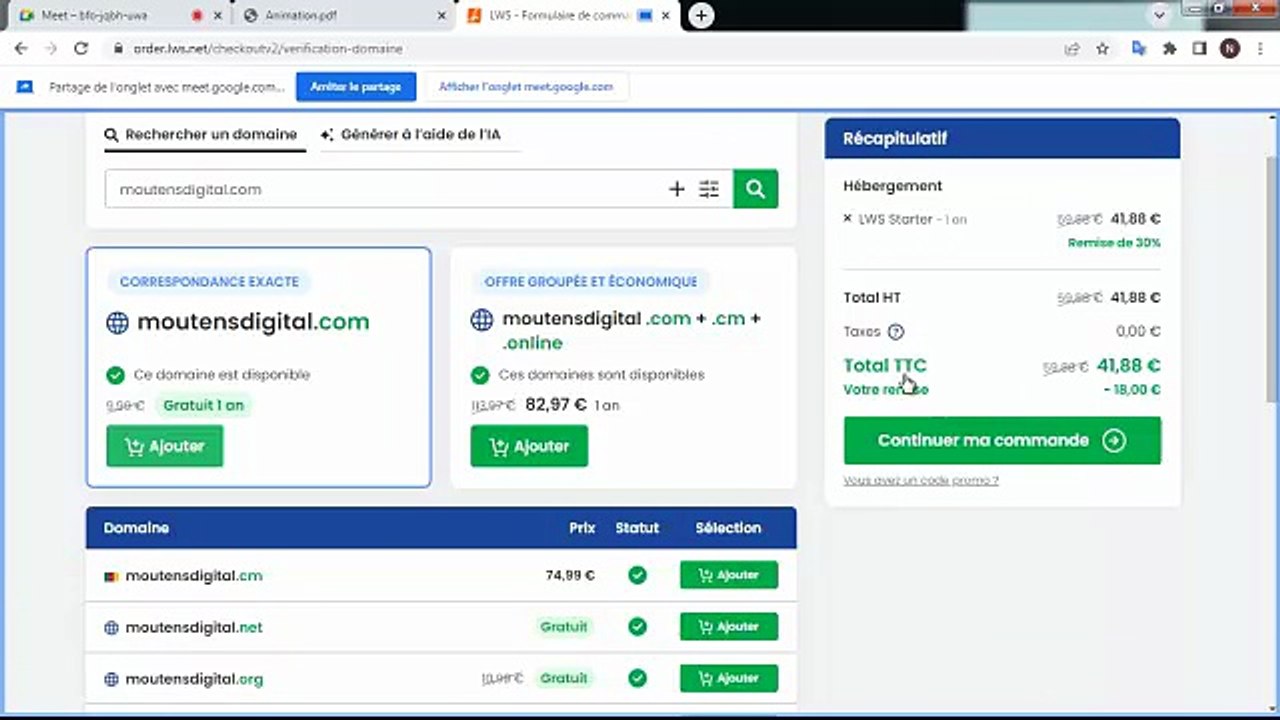Add moutensdigital.com exact match with Ajouter
The width and height of the screenshot is (1280, 720).
click(x=165, y=446)
